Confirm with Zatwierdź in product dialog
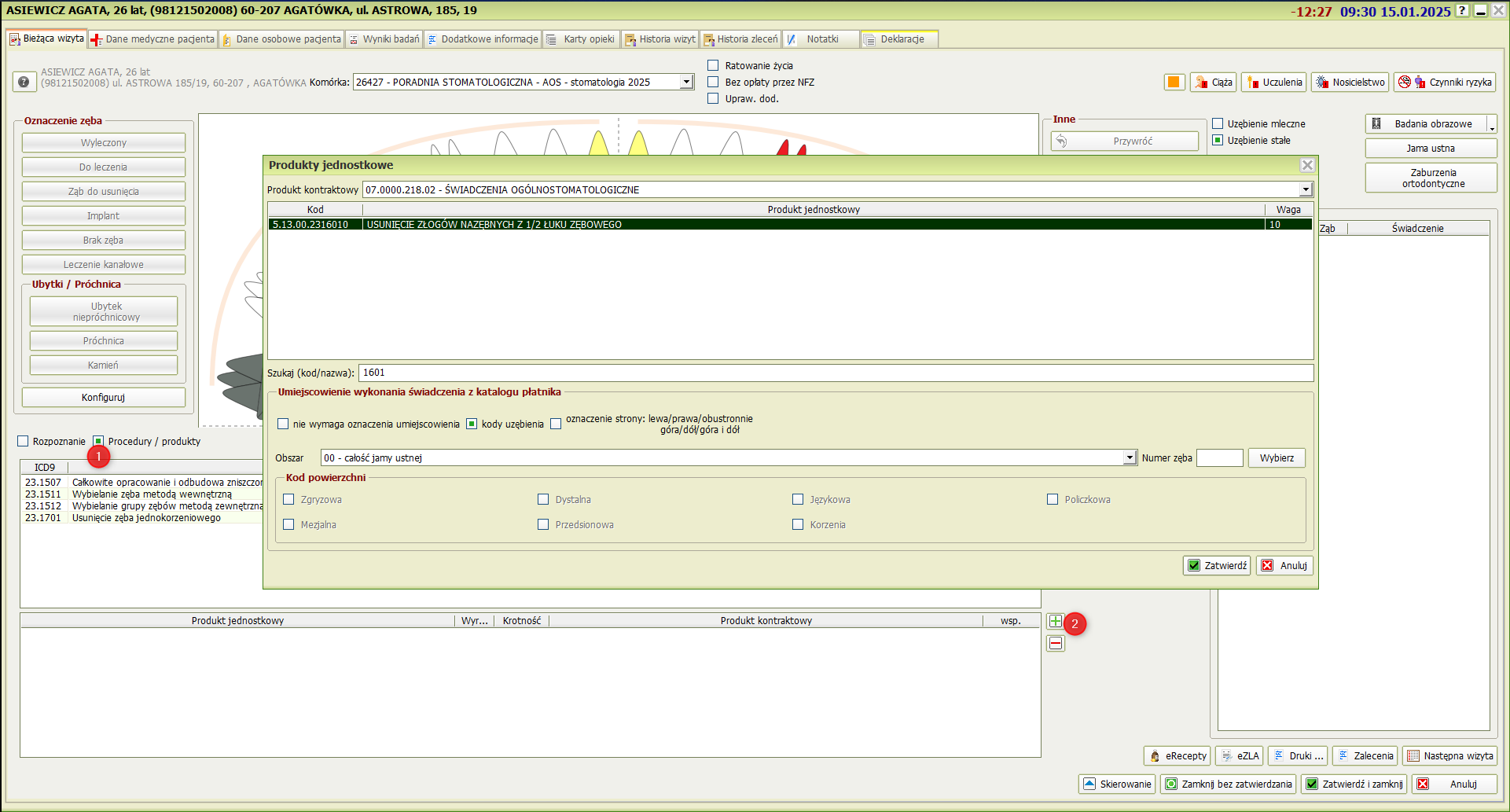The height and width of the screenshot is (812, 1510). (1217, 565)
